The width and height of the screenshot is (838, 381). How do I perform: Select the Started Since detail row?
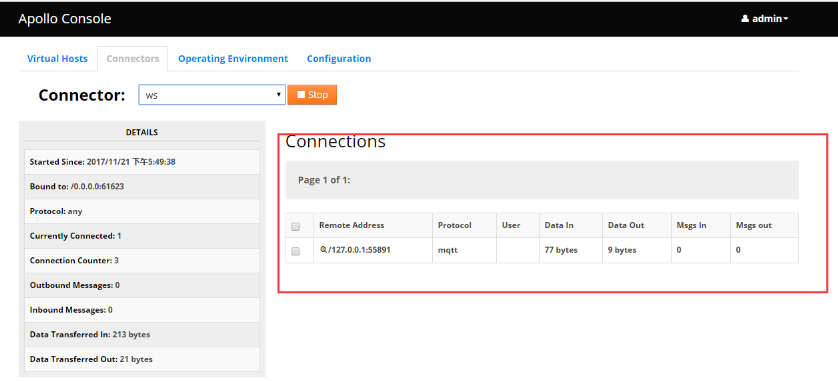point(142,162)
